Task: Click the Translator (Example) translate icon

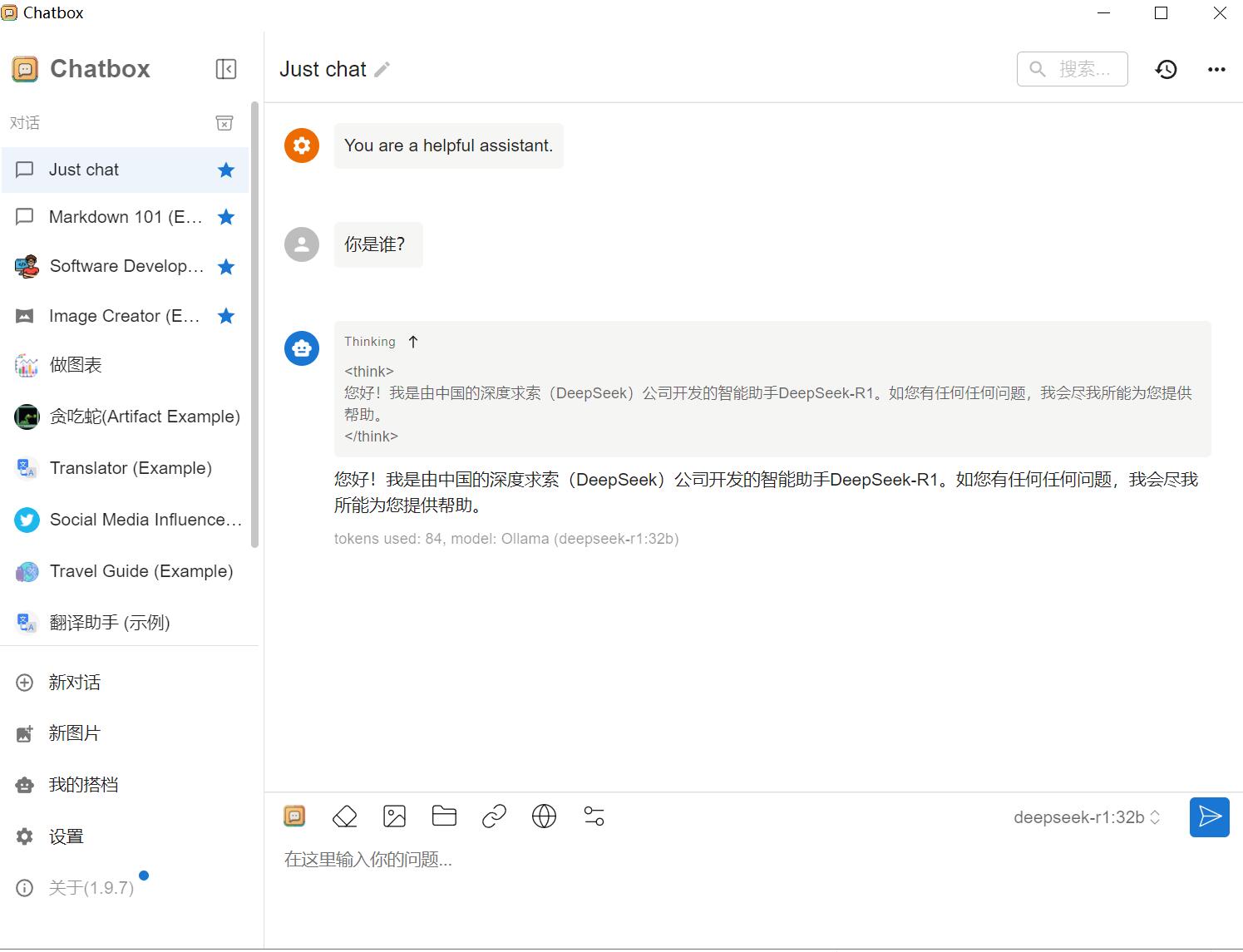Action: point(27,469)
